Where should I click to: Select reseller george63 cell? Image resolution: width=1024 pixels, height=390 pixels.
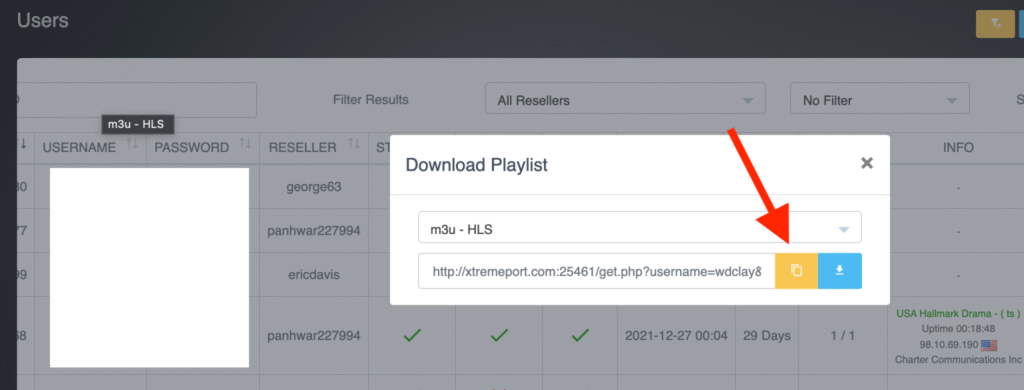[313, 187]
